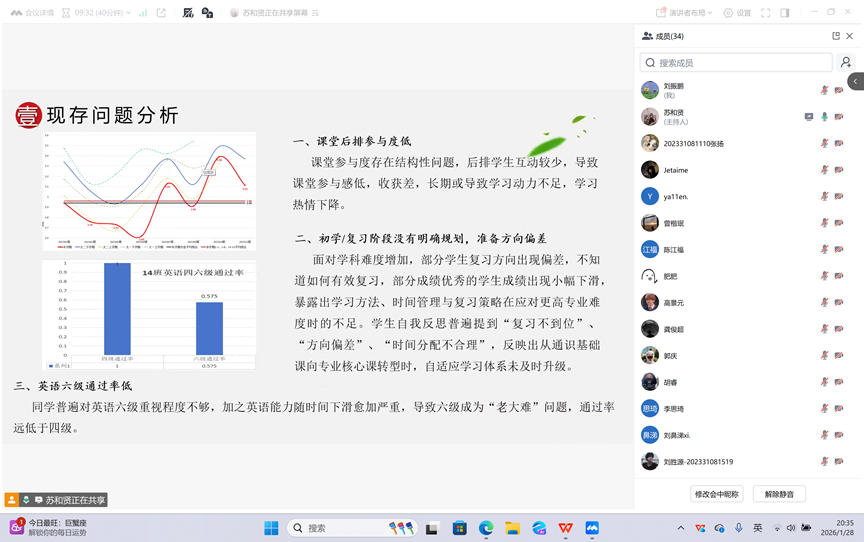
Task: Click 苏和贤's screen sharing indicator icon
Action: point(809,116)
